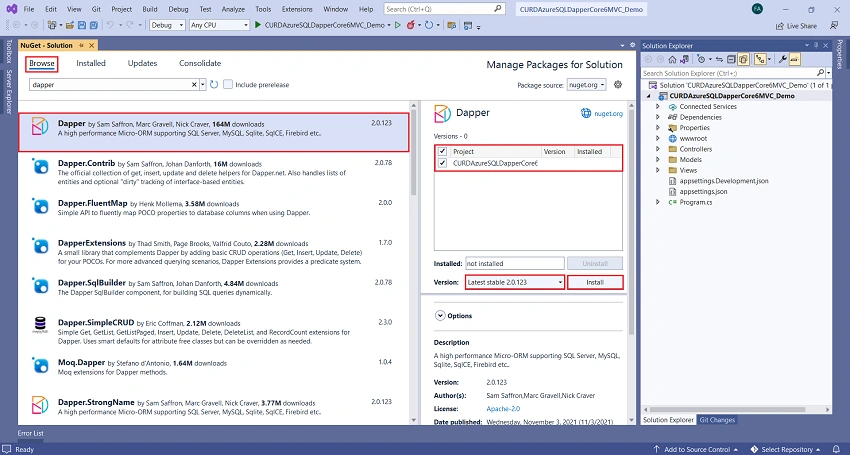Viewport: 850px width, 455px height.
Task: Click in the Search Solution Explorer field
Action: (731, 73)
